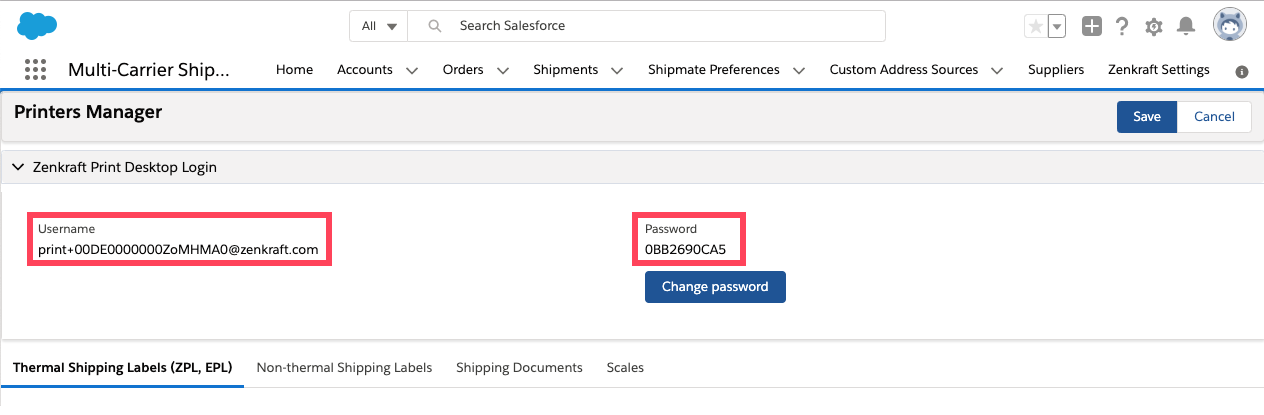Image resolution: width=1264 pixels, height=415 pixels.
Task: Click the Salesforce cloud logo
Action: coord(37,26)
